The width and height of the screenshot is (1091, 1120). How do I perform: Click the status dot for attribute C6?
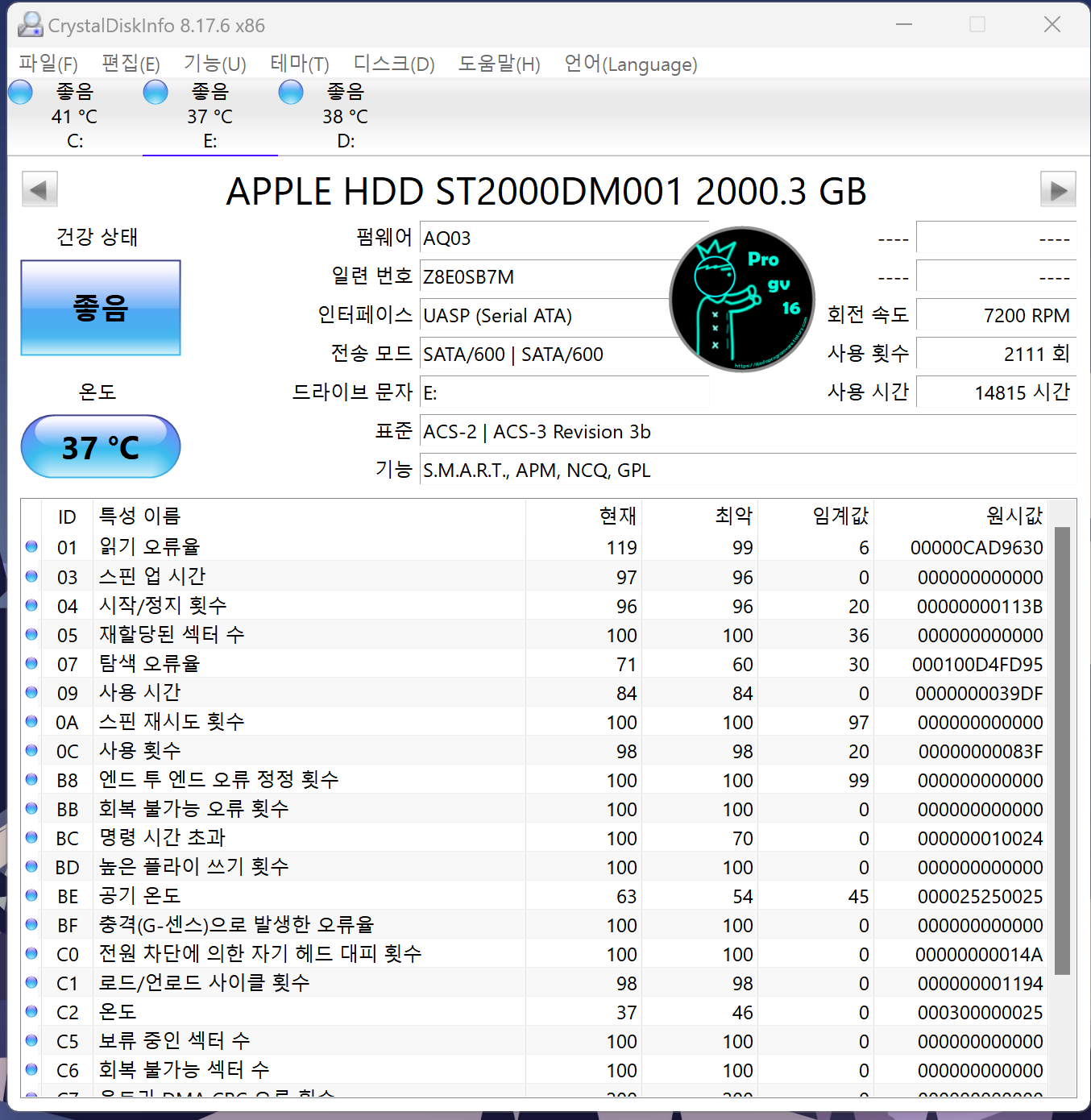(31, 1069)
